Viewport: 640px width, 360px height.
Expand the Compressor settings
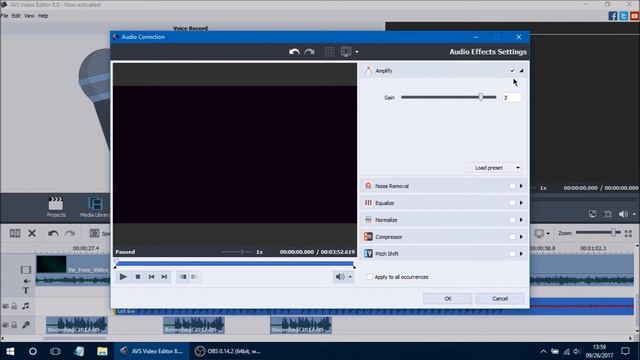click(521, 237)
